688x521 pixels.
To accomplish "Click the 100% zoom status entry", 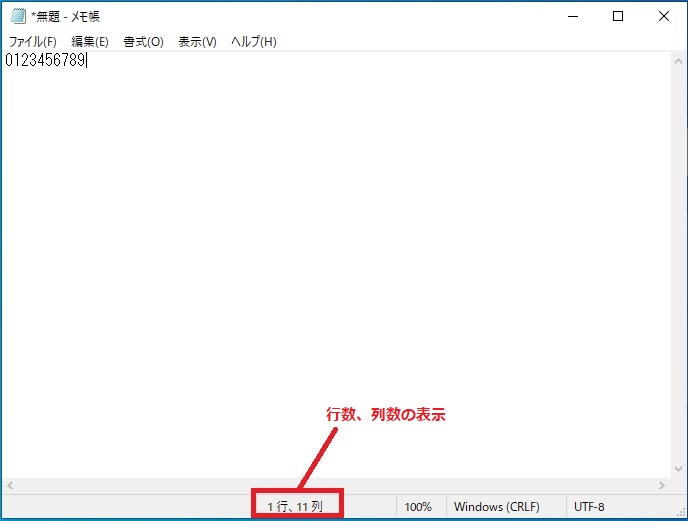I will pyautogui.click(x=418, y=507).
